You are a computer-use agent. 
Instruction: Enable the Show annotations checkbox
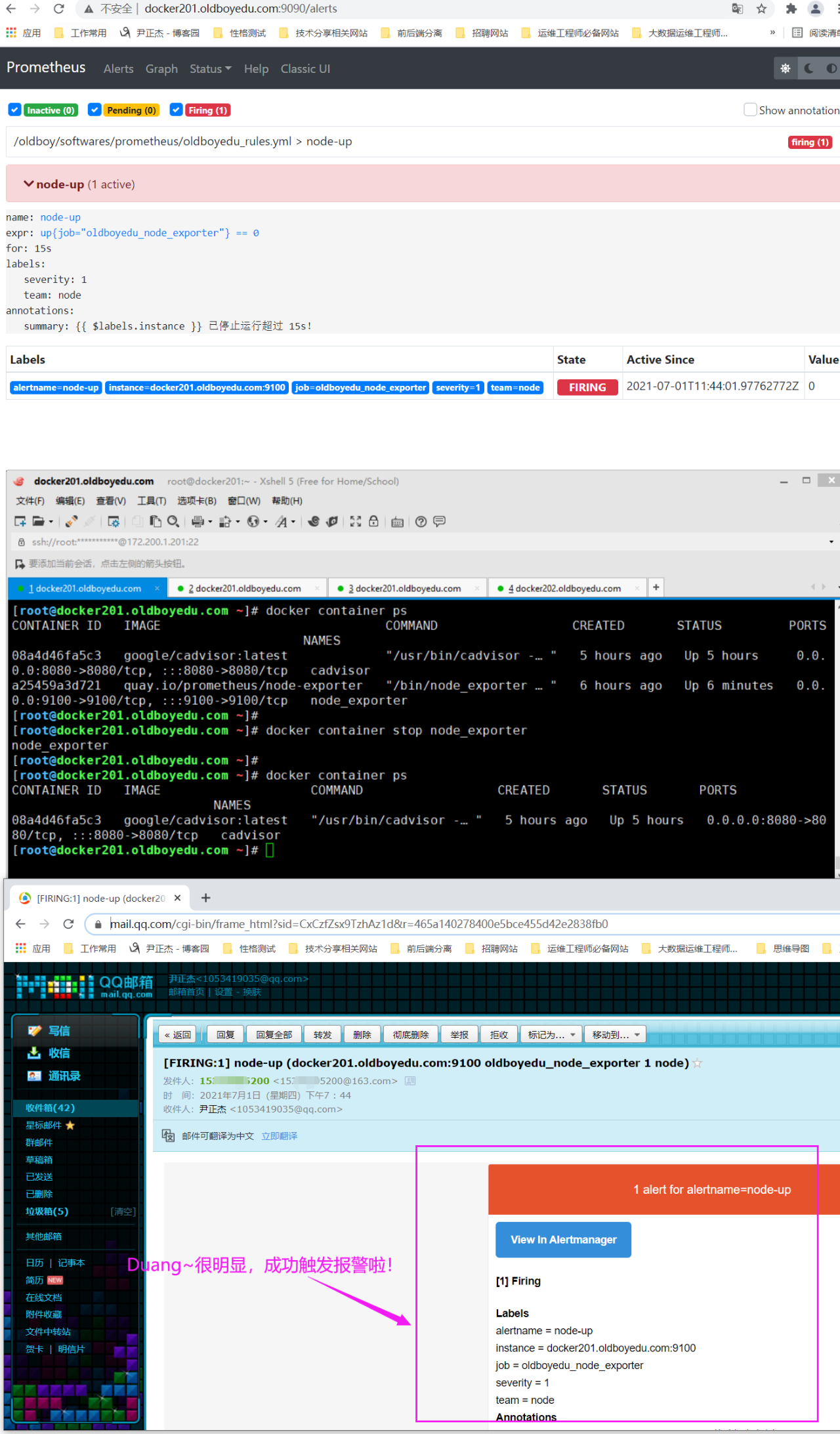(x=750, y=110)
